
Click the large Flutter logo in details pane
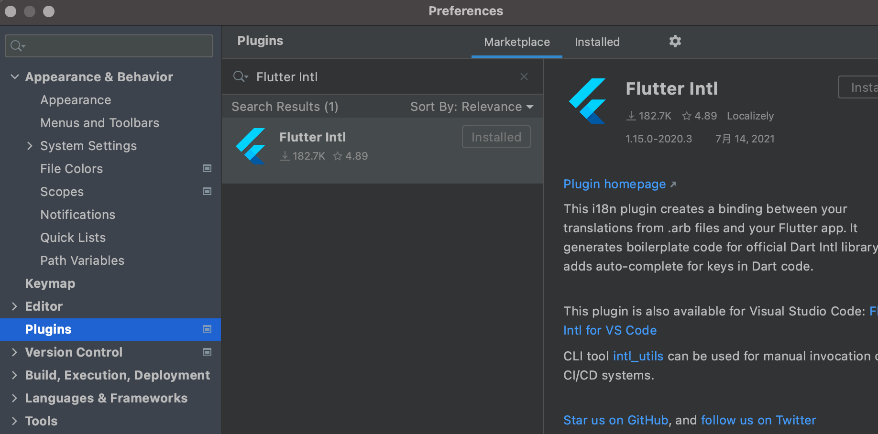[587, 100]
